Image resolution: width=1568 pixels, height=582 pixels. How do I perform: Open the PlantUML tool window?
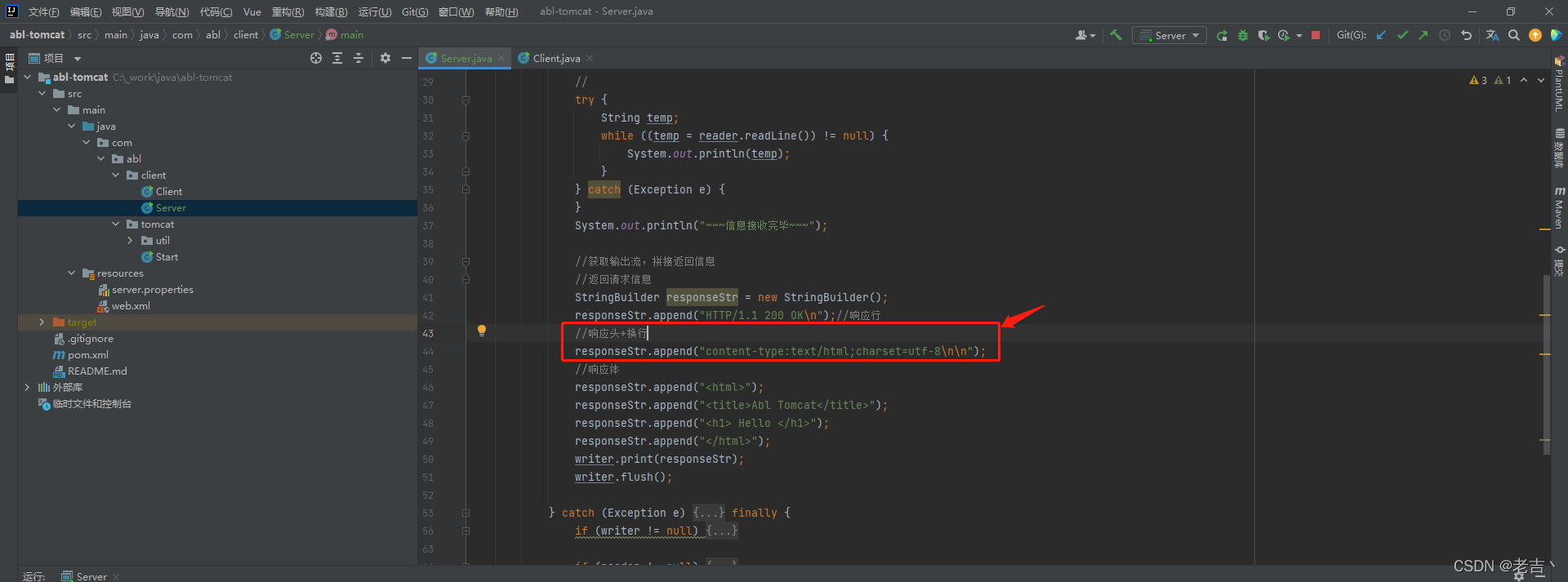(1559, 84)
